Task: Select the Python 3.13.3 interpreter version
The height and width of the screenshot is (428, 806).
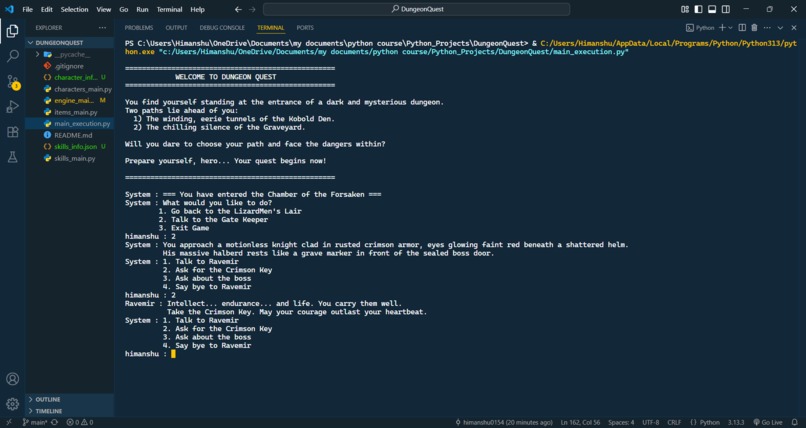Action: tap(736, 422)
